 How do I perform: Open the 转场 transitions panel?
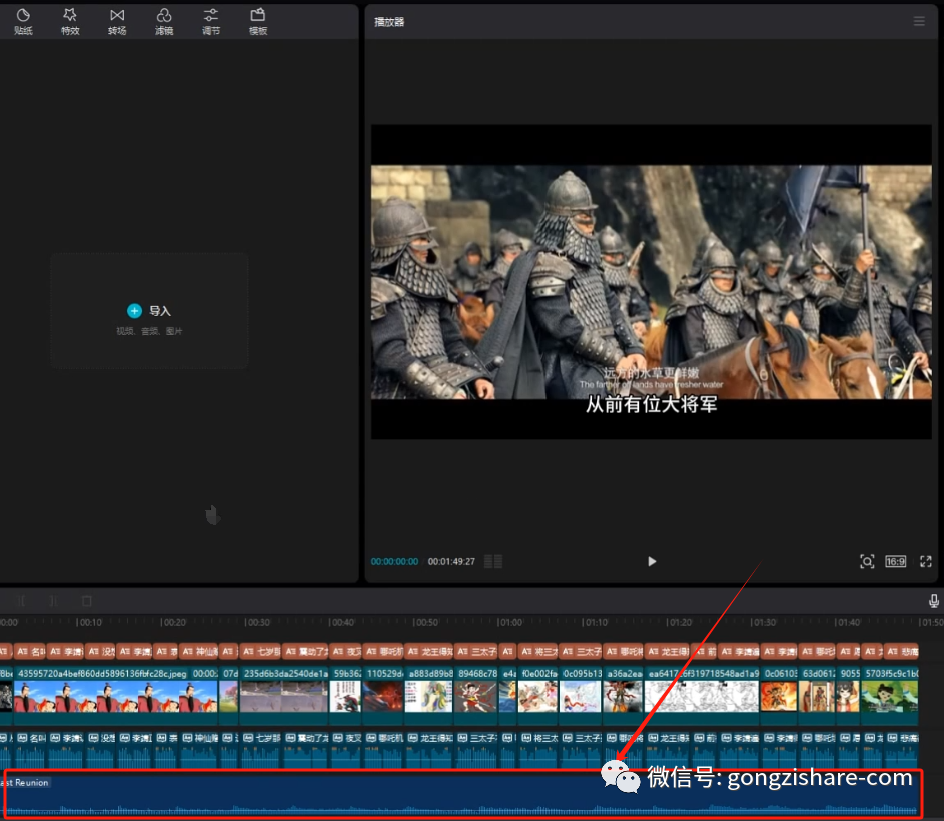[x=117, y=22]
